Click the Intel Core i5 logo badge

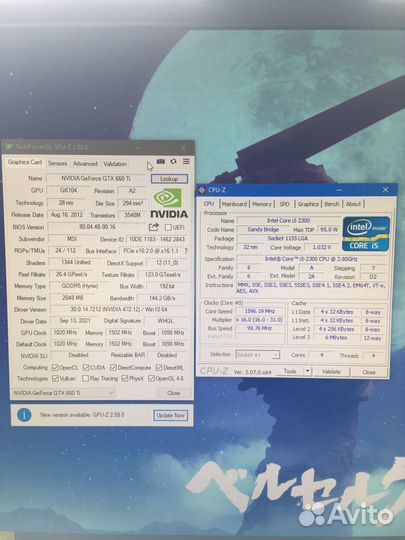click(366, 233)
